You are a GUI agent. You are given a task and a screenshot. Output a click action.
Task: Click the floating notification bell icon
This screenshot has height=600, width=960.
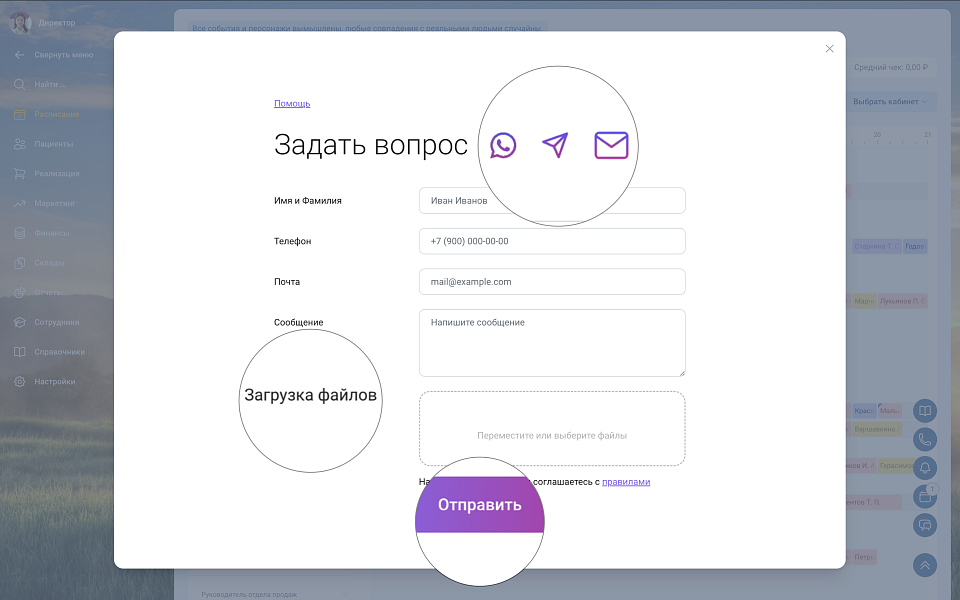coord(925,467)
